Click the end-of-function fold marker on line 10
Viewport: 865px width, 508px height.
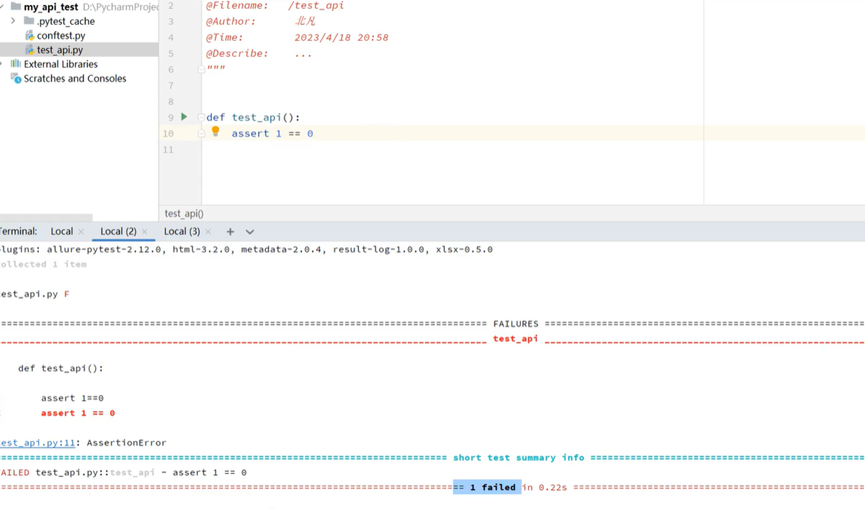click(201, 133)
